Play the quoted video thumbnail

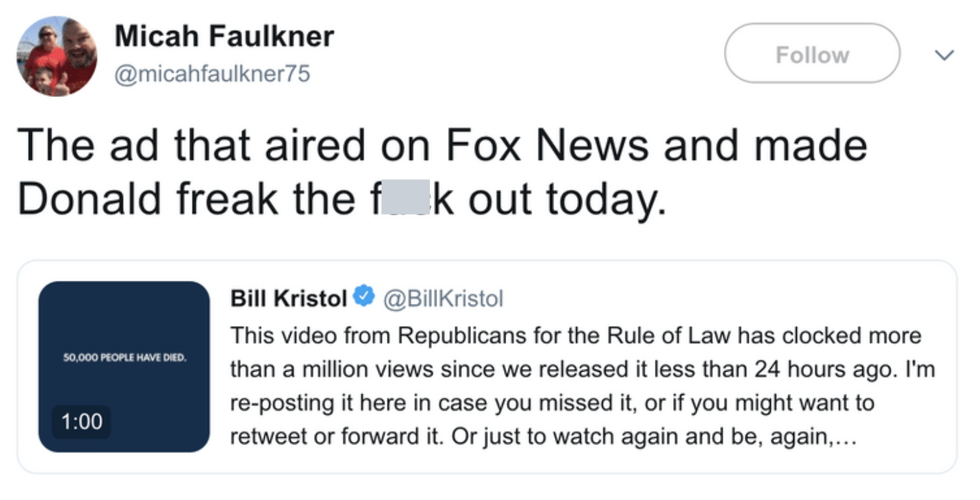[125, 366]
